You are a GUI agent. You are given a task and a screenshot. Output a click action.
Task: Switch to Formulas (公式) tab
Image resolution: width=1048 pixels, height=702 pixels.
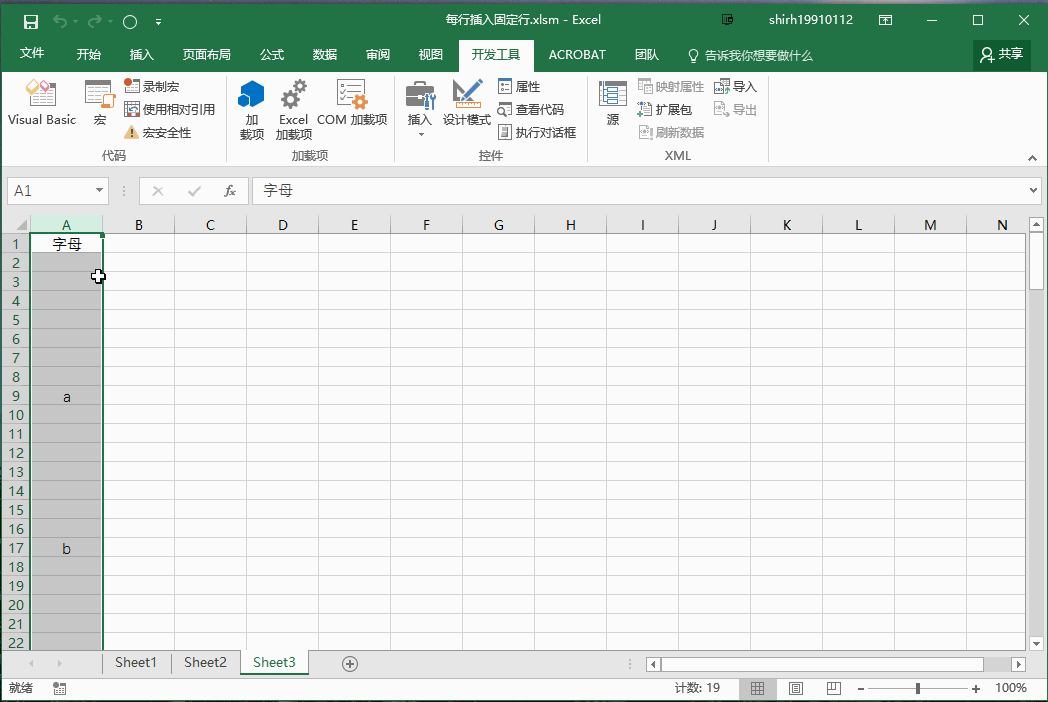coord(271,55)
